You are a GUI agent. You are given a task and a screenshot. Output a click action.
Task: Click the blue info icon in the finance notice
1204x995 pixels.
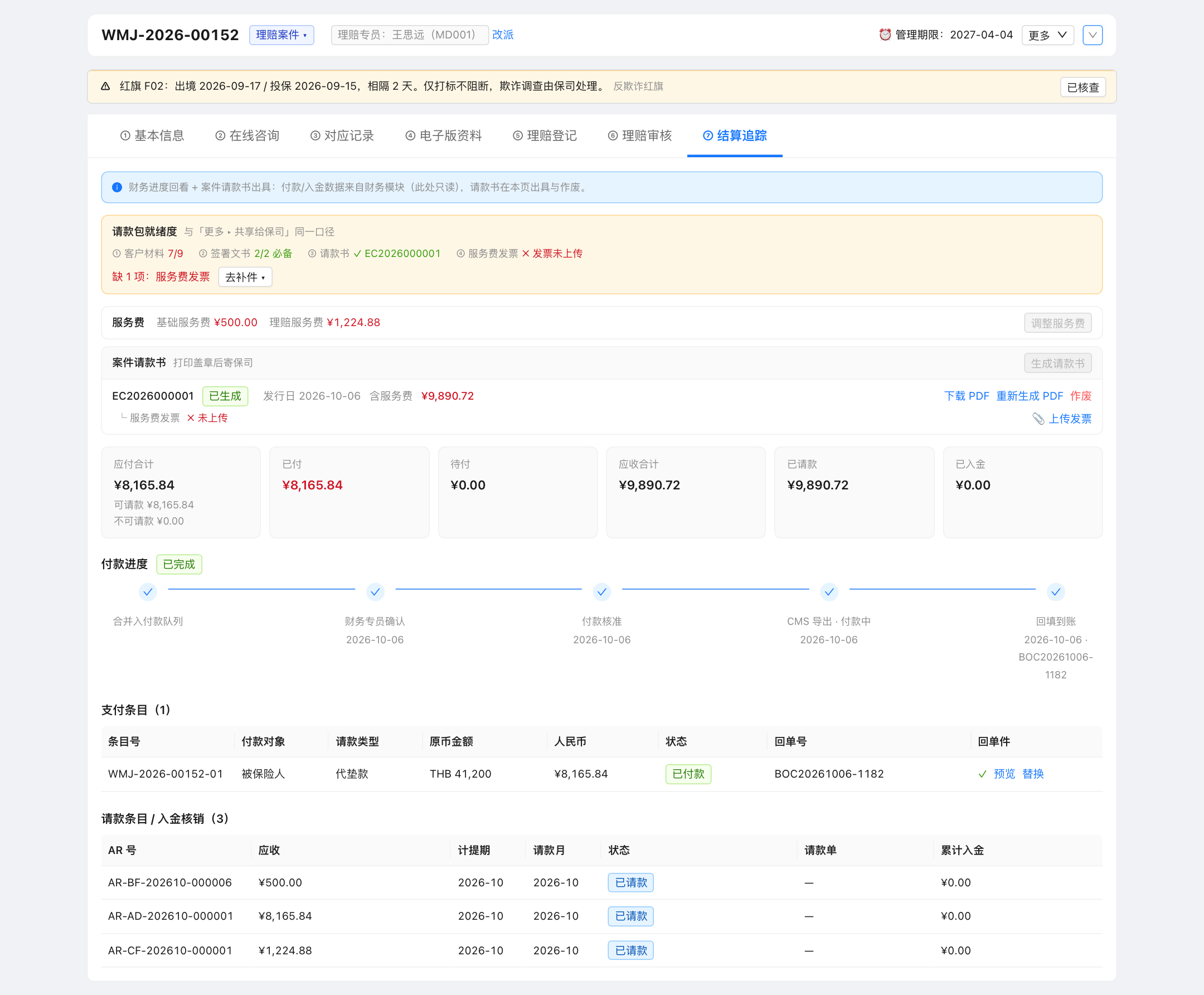tap(117, 187)
